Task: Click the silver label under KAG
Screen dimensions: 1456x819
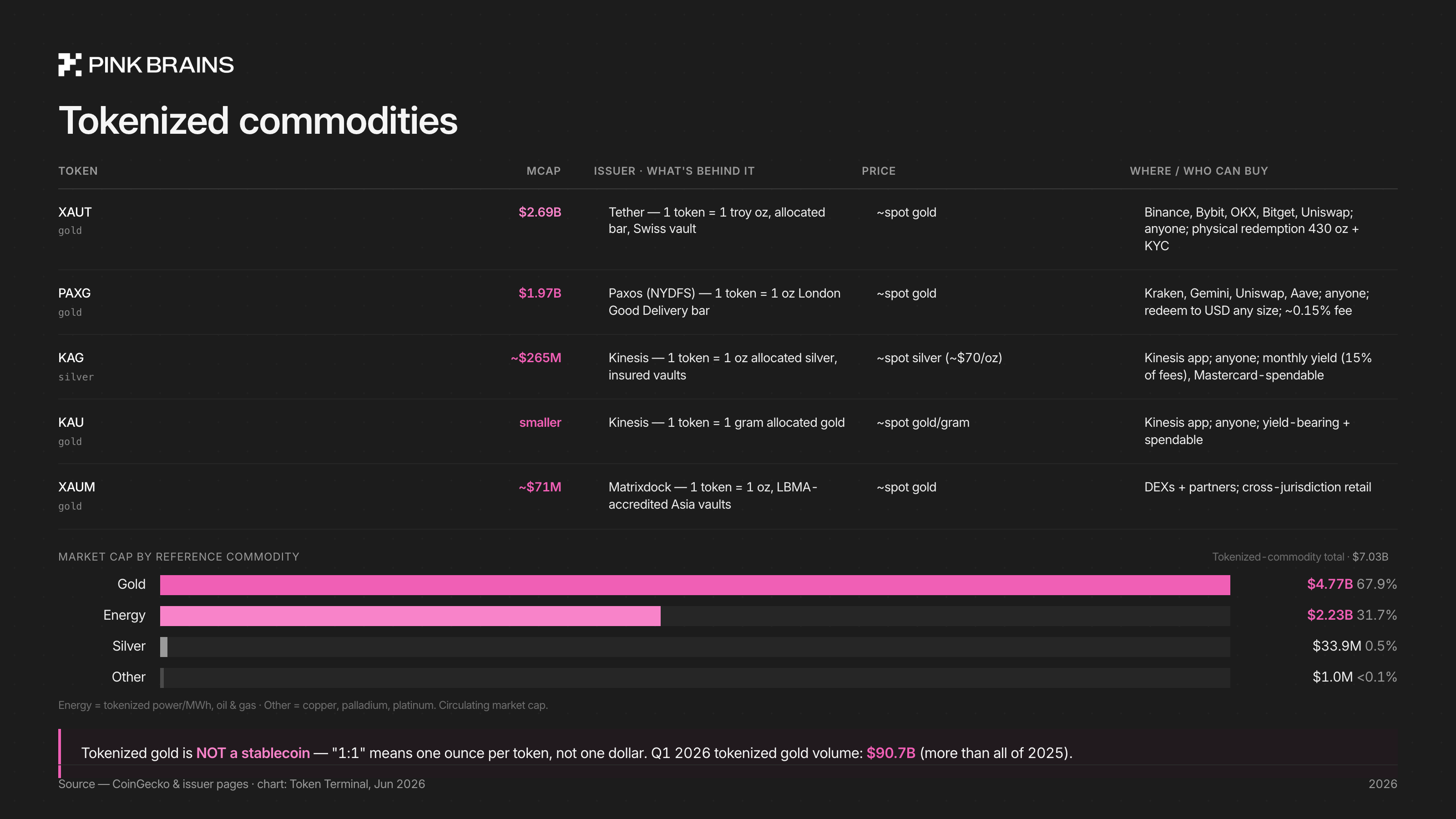Action: tap(76, 377)
